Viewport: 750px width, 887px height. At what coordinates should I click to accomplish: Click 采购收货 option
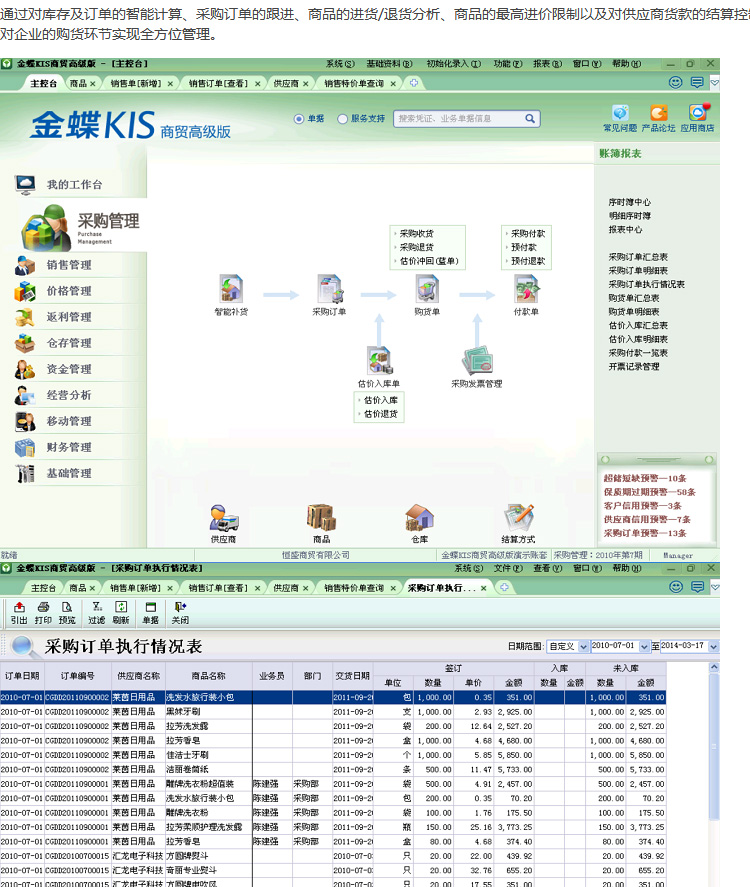417,233
